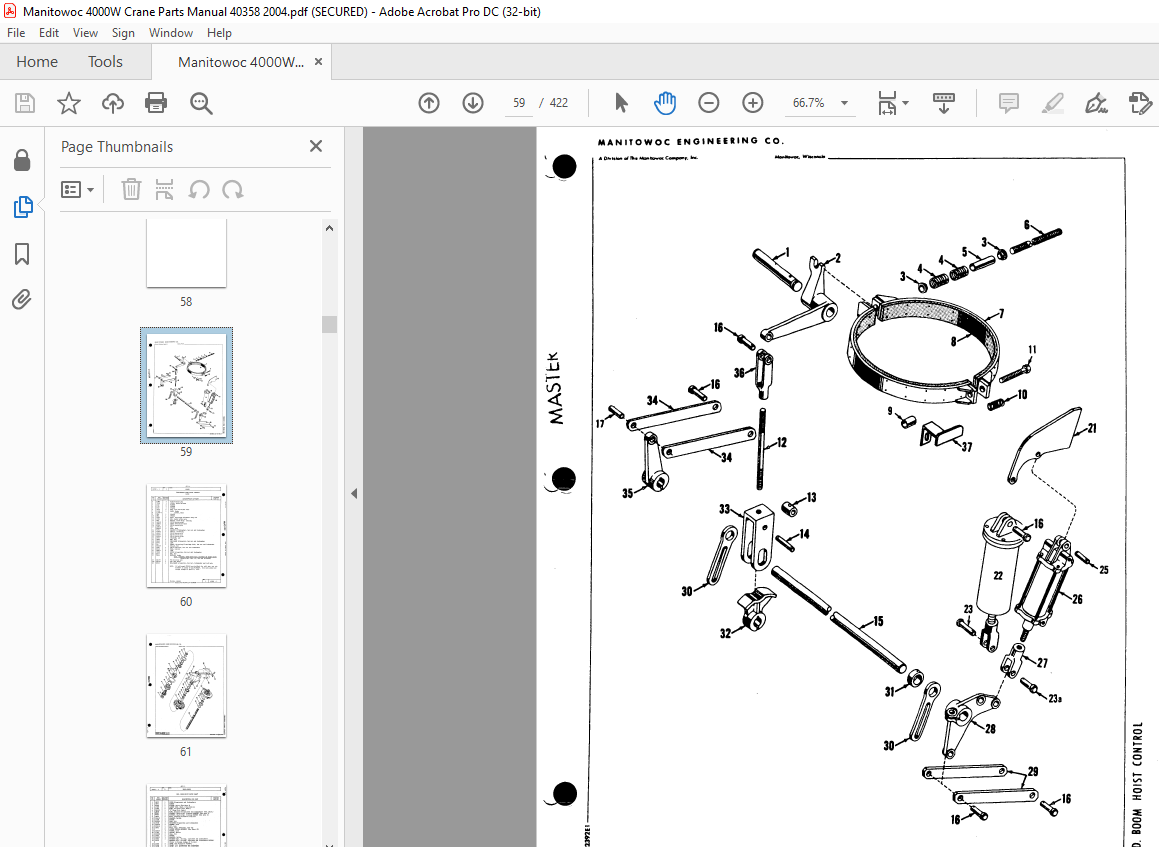Open the Edit menu
The width and height of the screenshot is (1159, 847).
tap(49, 33)
